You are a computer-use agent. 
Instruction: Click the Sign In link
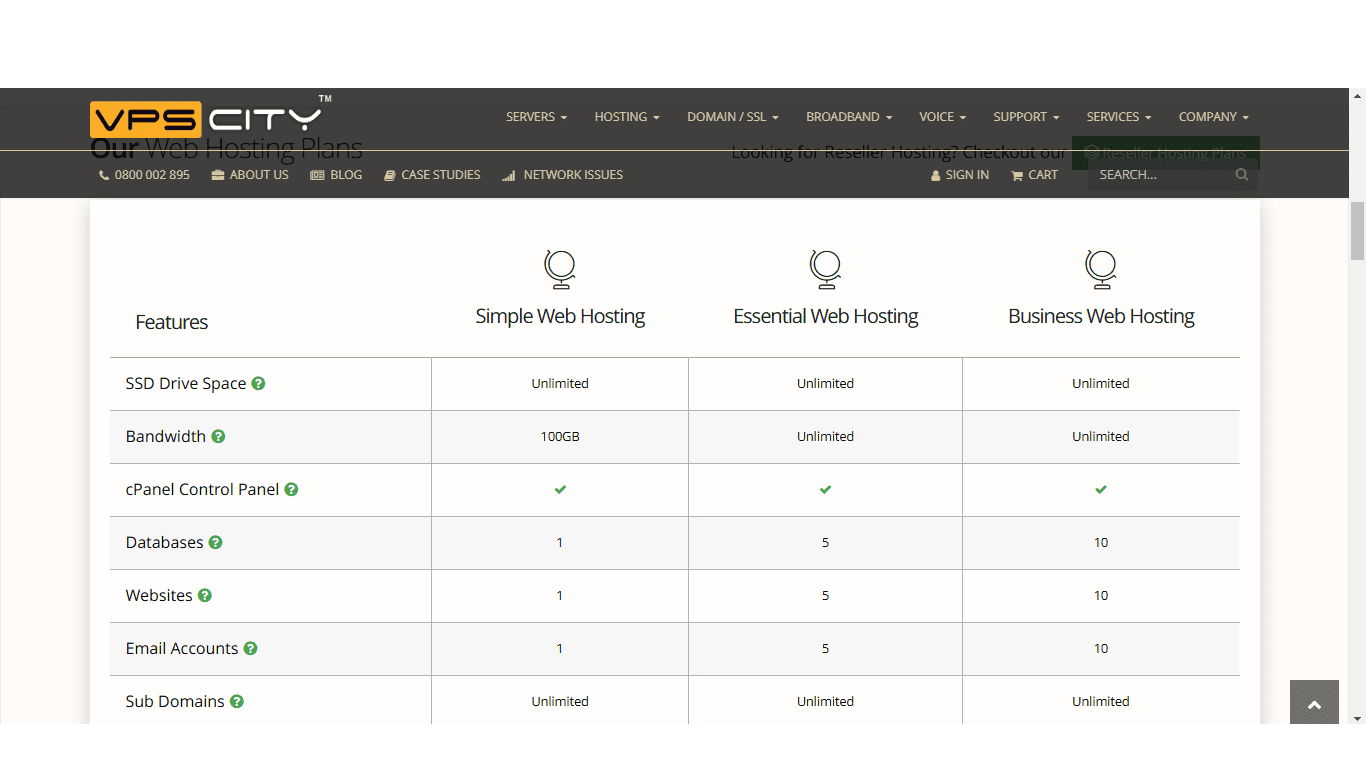click(x=960, y=175)
